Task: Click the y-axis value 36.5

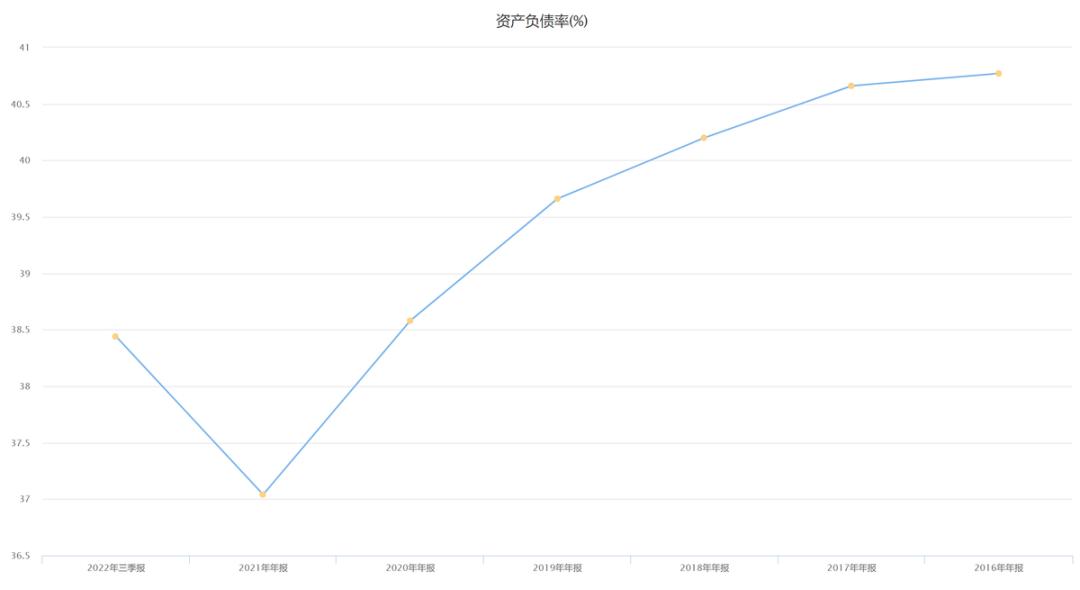Action: pyautogui.click(x=21, y=556)
